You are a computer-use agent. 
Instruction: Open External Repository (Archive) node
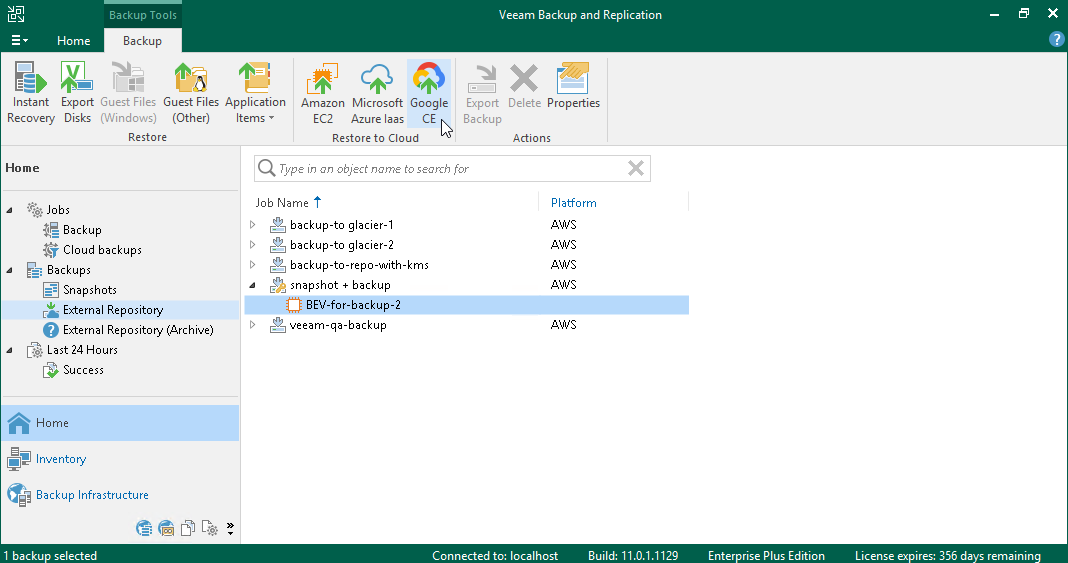[138, 329]
